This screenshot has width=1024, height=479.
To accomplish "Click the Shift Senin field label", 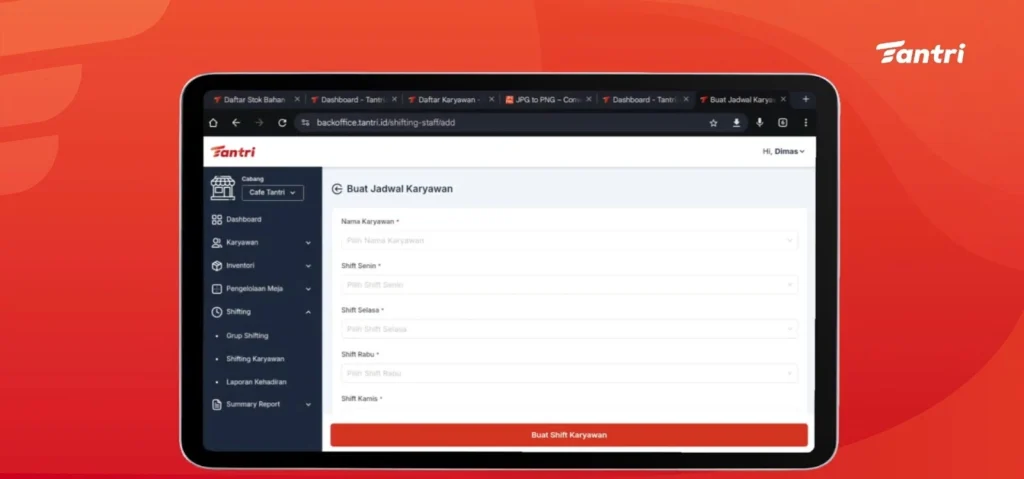I will pyautogui.click(x=359, y=266).
